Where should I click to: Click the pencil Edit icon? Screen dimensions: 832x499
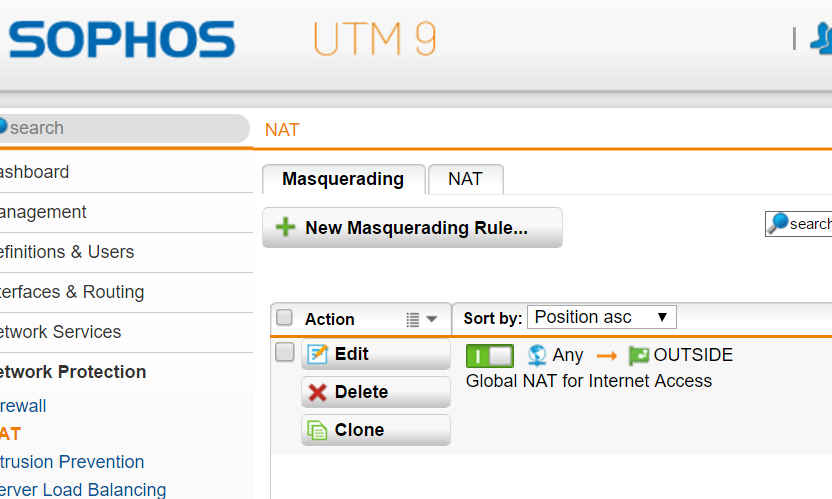(x=317, y=354)
